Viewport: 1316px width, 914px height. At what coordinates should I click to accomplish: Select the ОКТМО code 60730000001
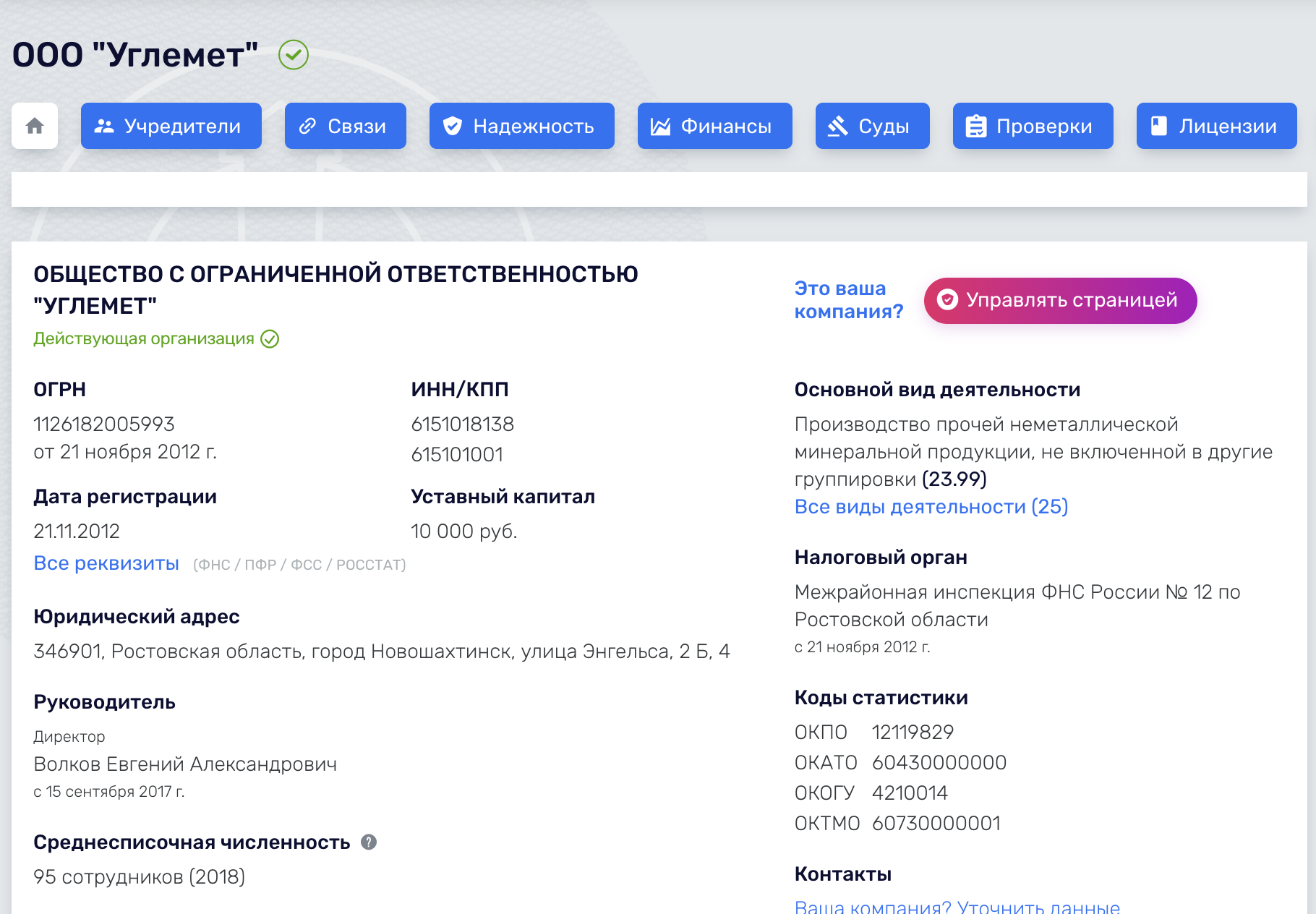tap(936, 824)
